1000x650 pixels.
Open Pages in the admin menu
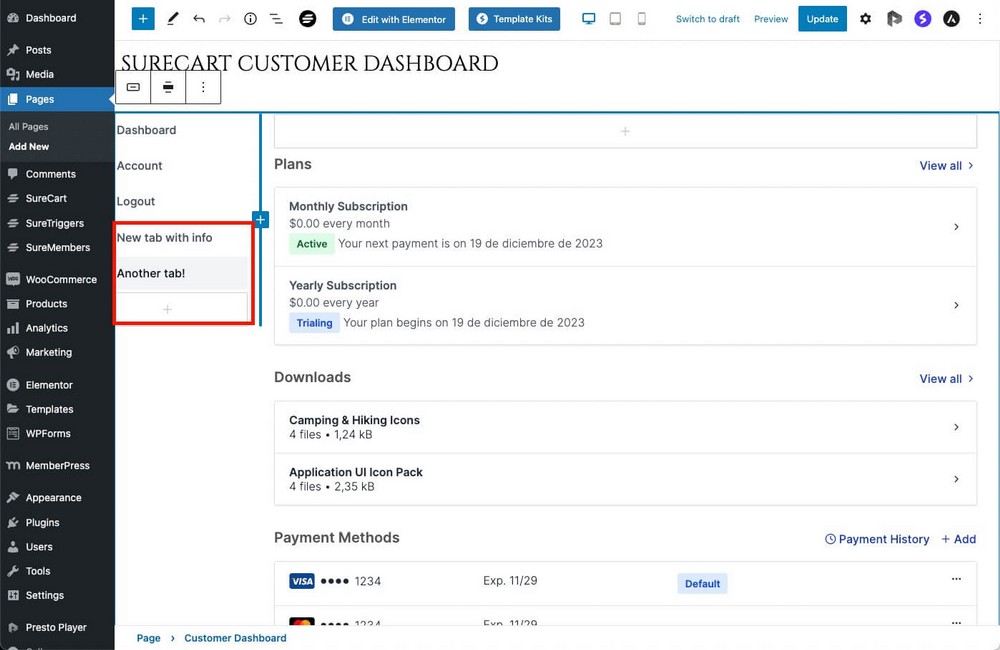point(57,99)
